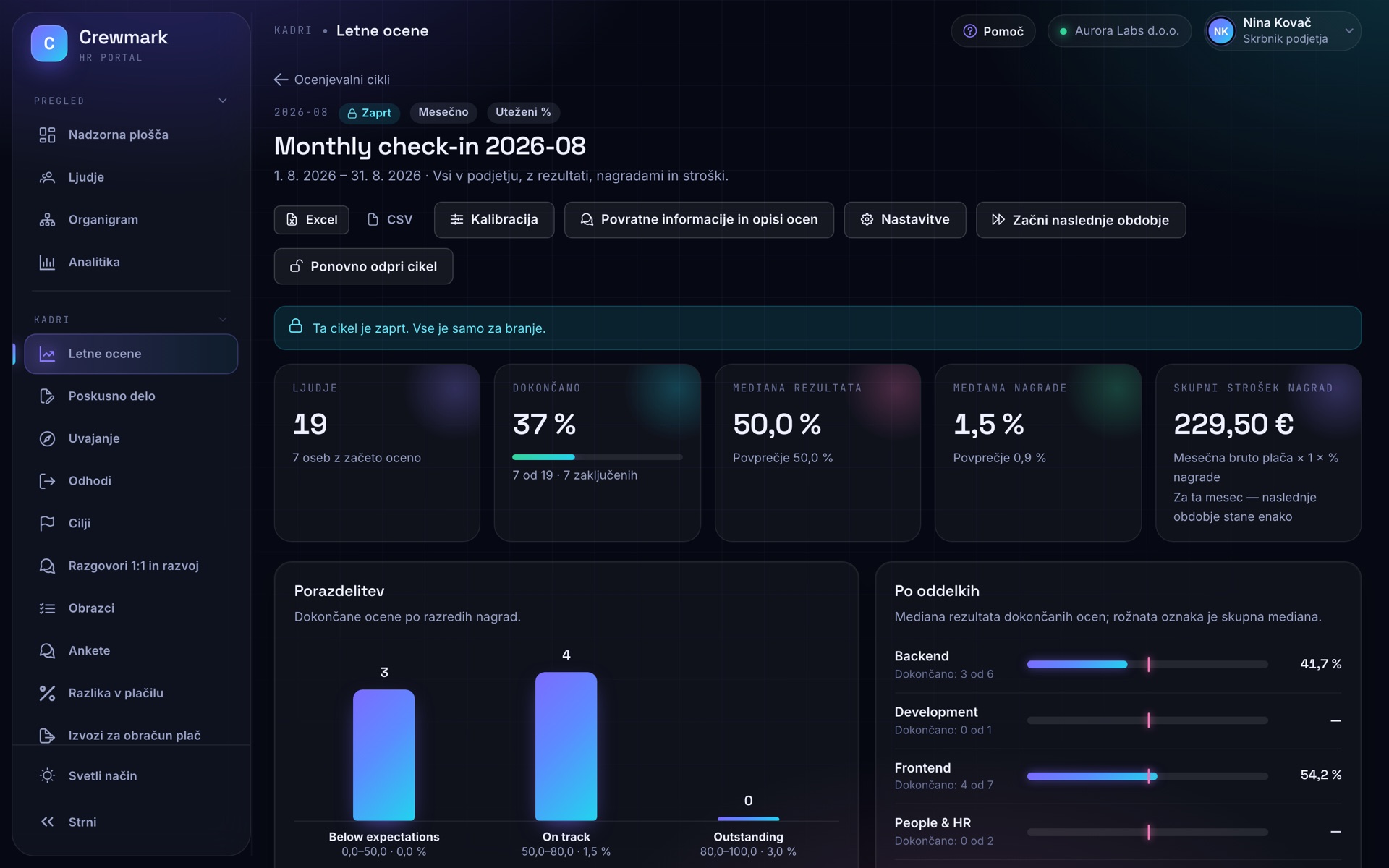Click the Below expectations distribution bar

pyautogui.click(x=383, y=754)
